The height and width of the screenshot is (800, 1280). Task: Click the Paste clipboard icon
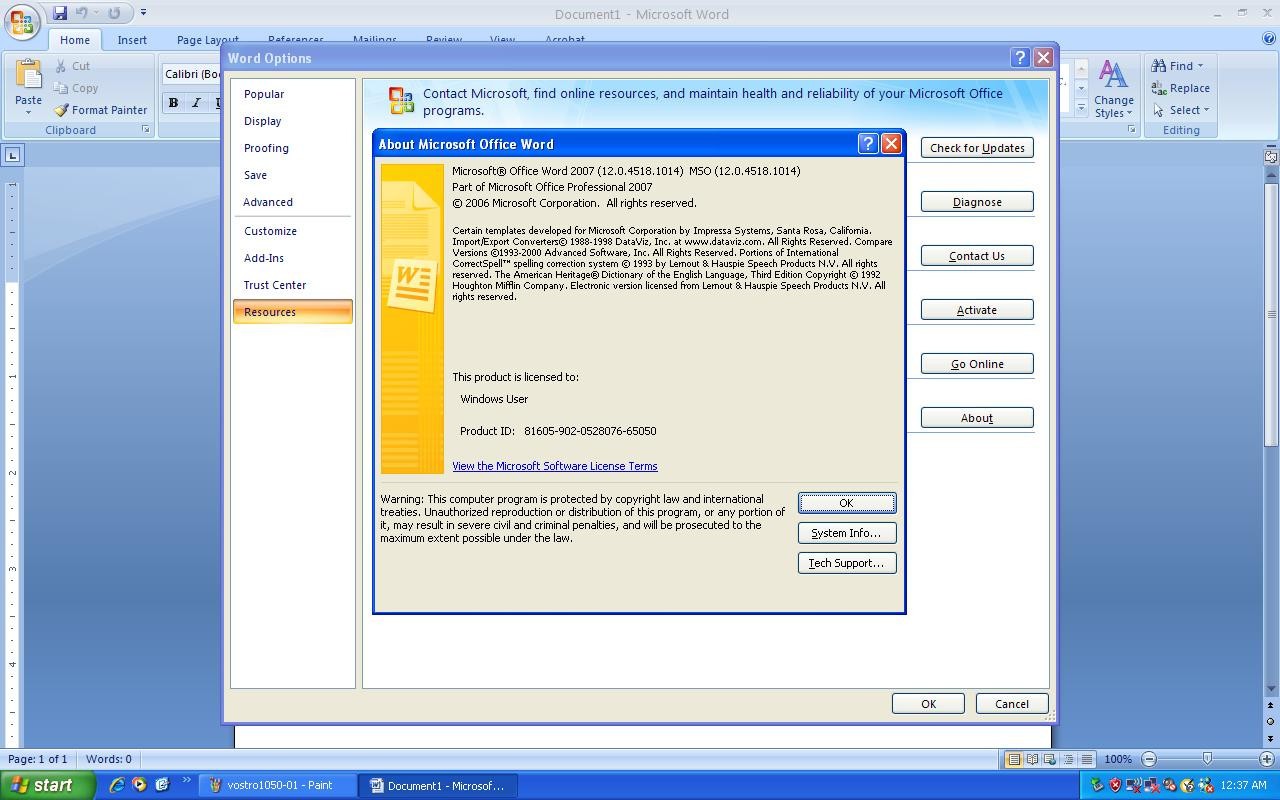coord(28,75)
